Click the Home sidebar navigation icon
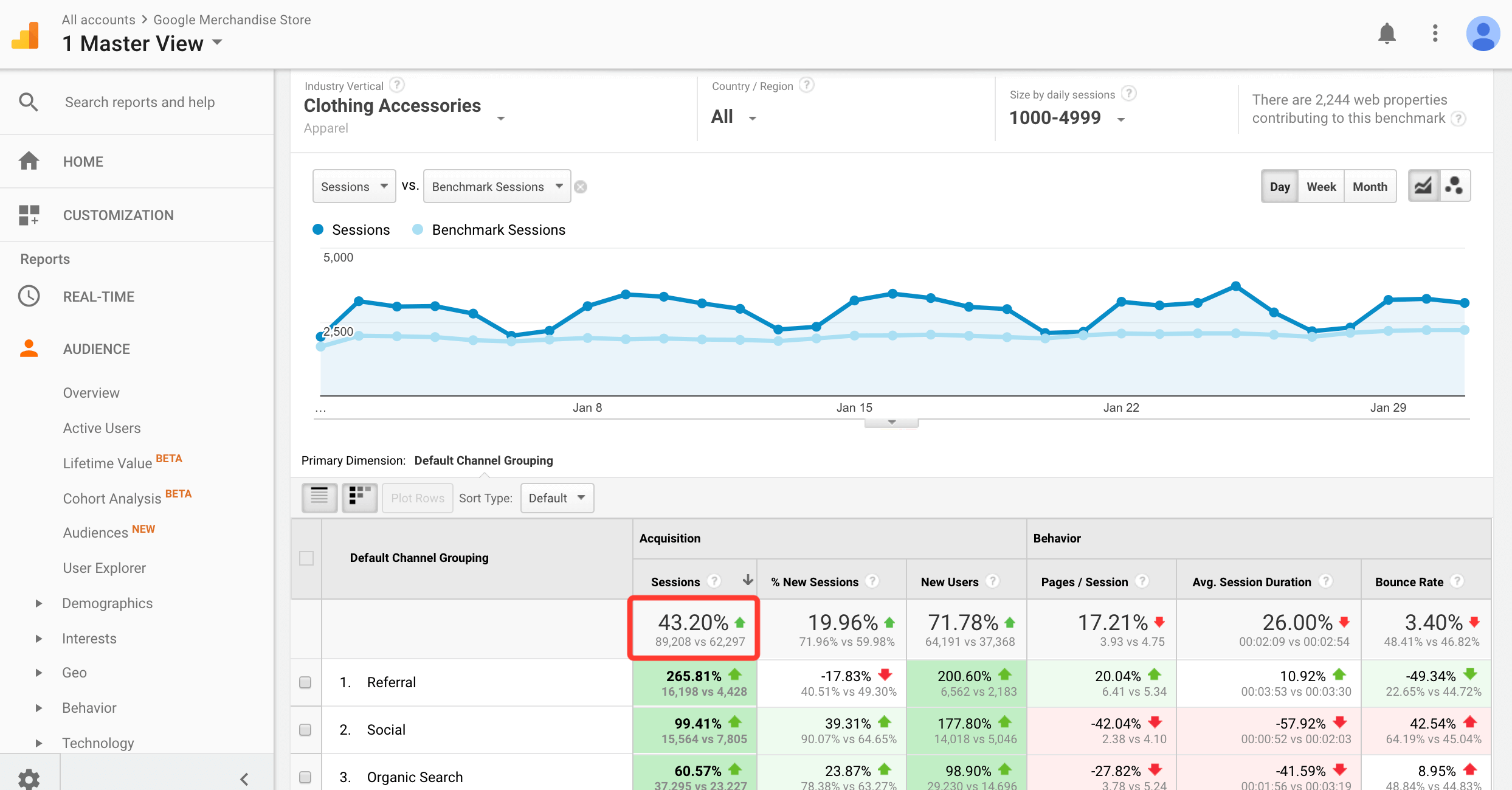This screenshot has width=1512, height=790. (x=28, y=160)
